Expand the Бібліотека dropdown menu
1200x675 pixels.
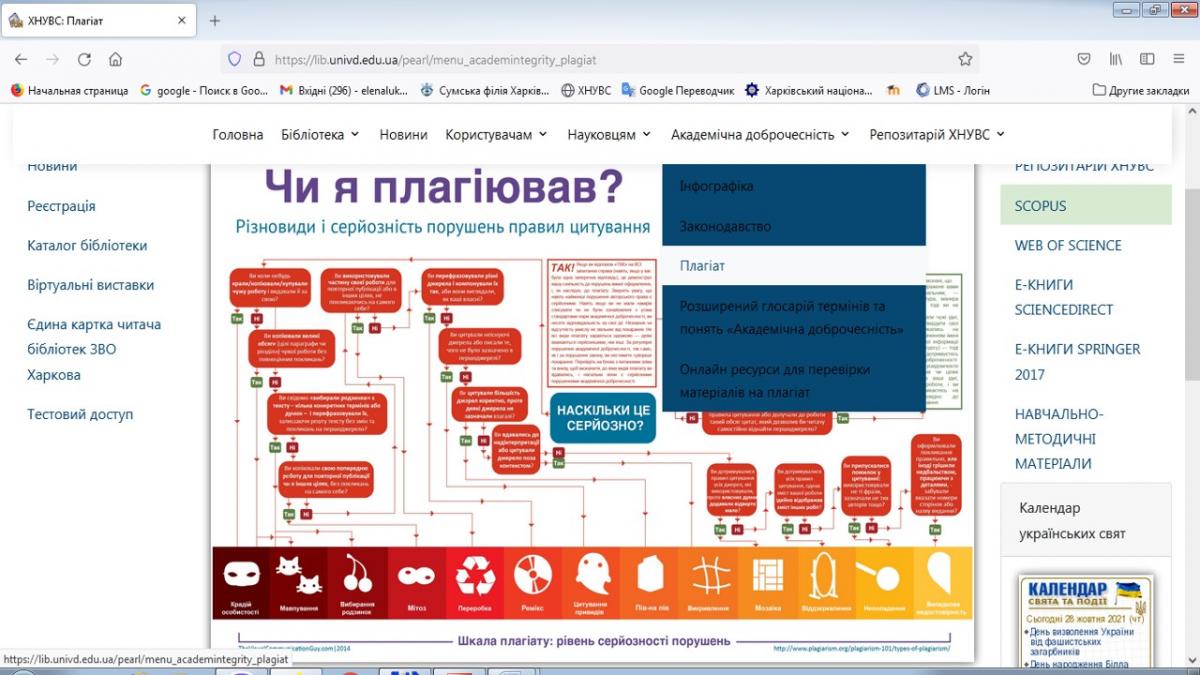[x=320, y=134]
